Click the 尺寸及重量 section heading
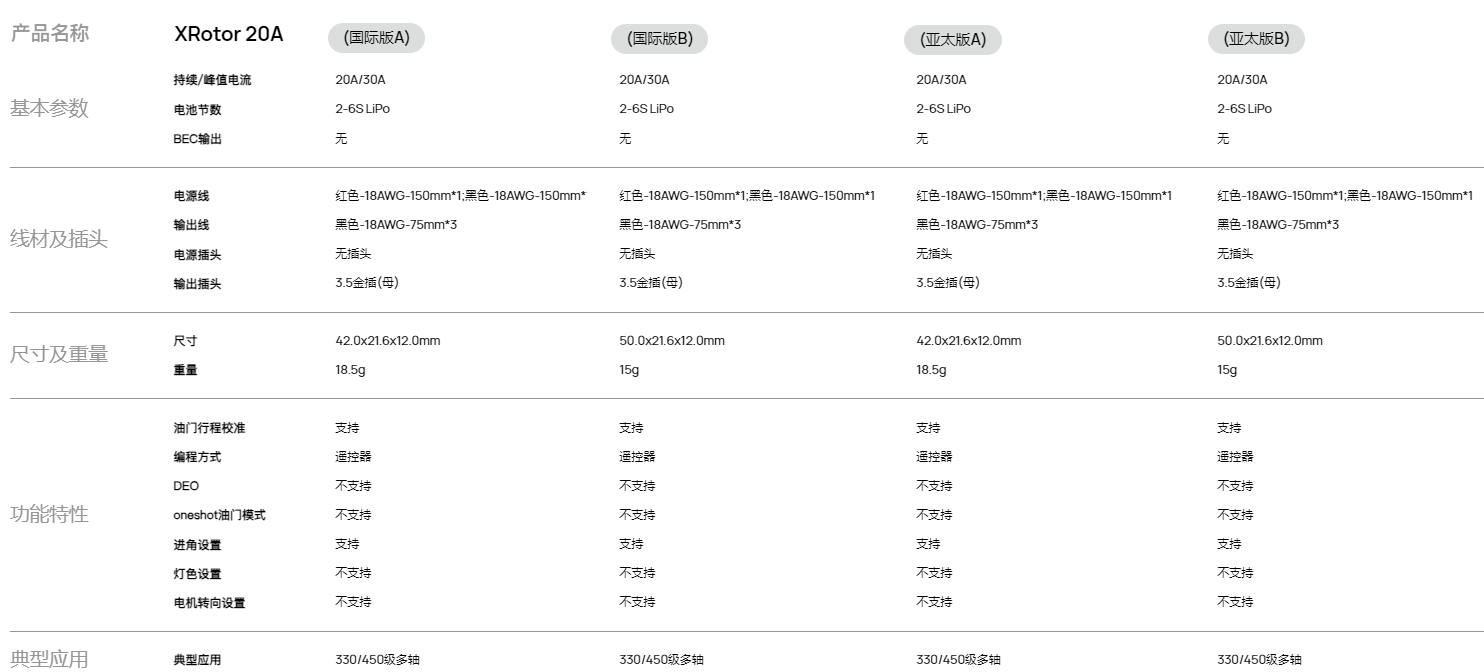This screenshot has width=1484, height=672. [x=59, y=354]
